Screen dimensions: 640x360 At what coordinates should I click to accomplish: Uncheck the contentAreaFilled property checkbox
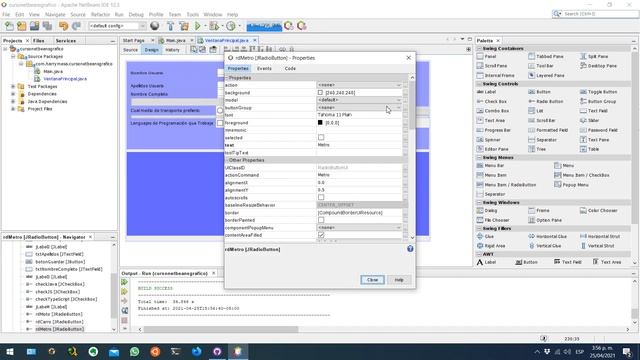click(321, 235)
